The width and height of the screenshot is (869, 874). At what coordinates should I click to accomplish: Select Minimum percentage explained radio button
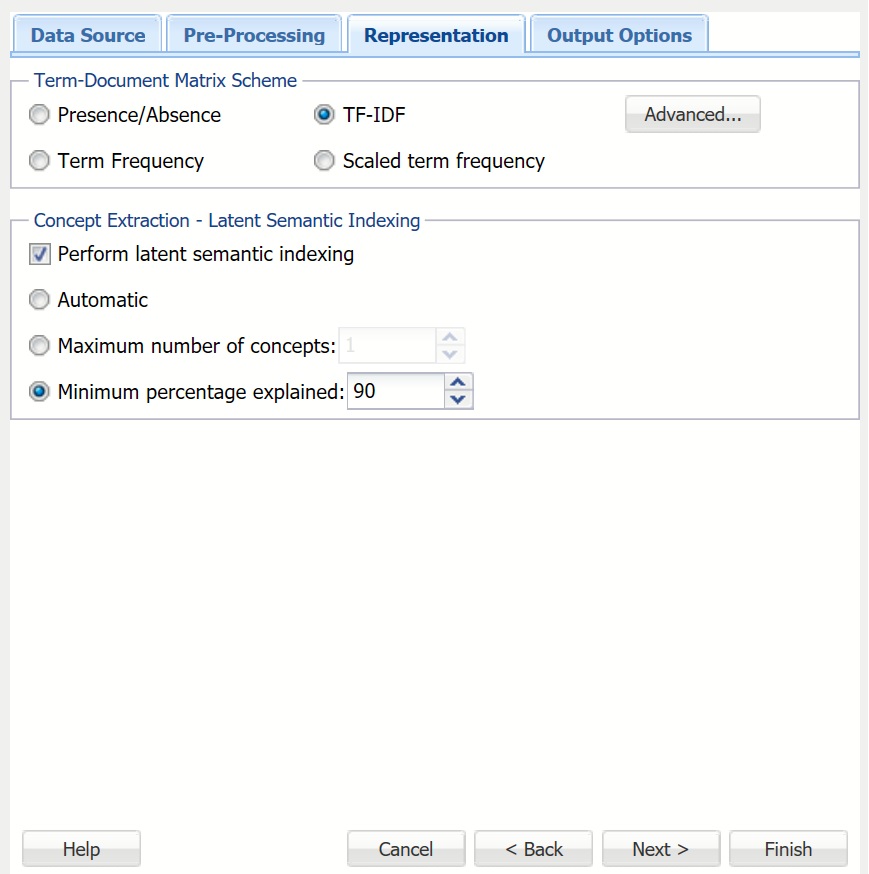(x=39, y=392)
